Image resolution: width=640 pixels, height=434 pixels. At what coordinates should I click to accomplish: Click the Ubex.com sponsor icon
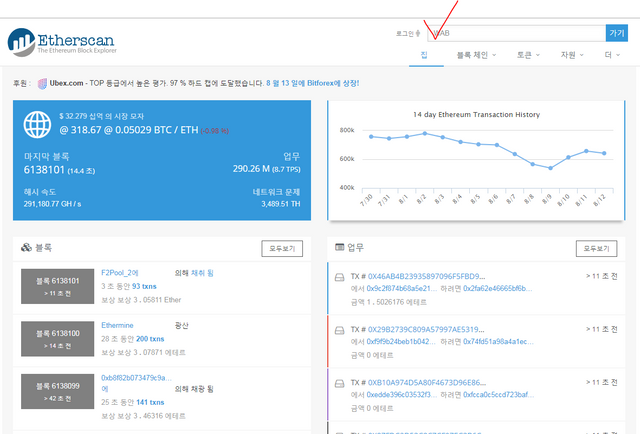pyautogui.click(x=42, y=84)
